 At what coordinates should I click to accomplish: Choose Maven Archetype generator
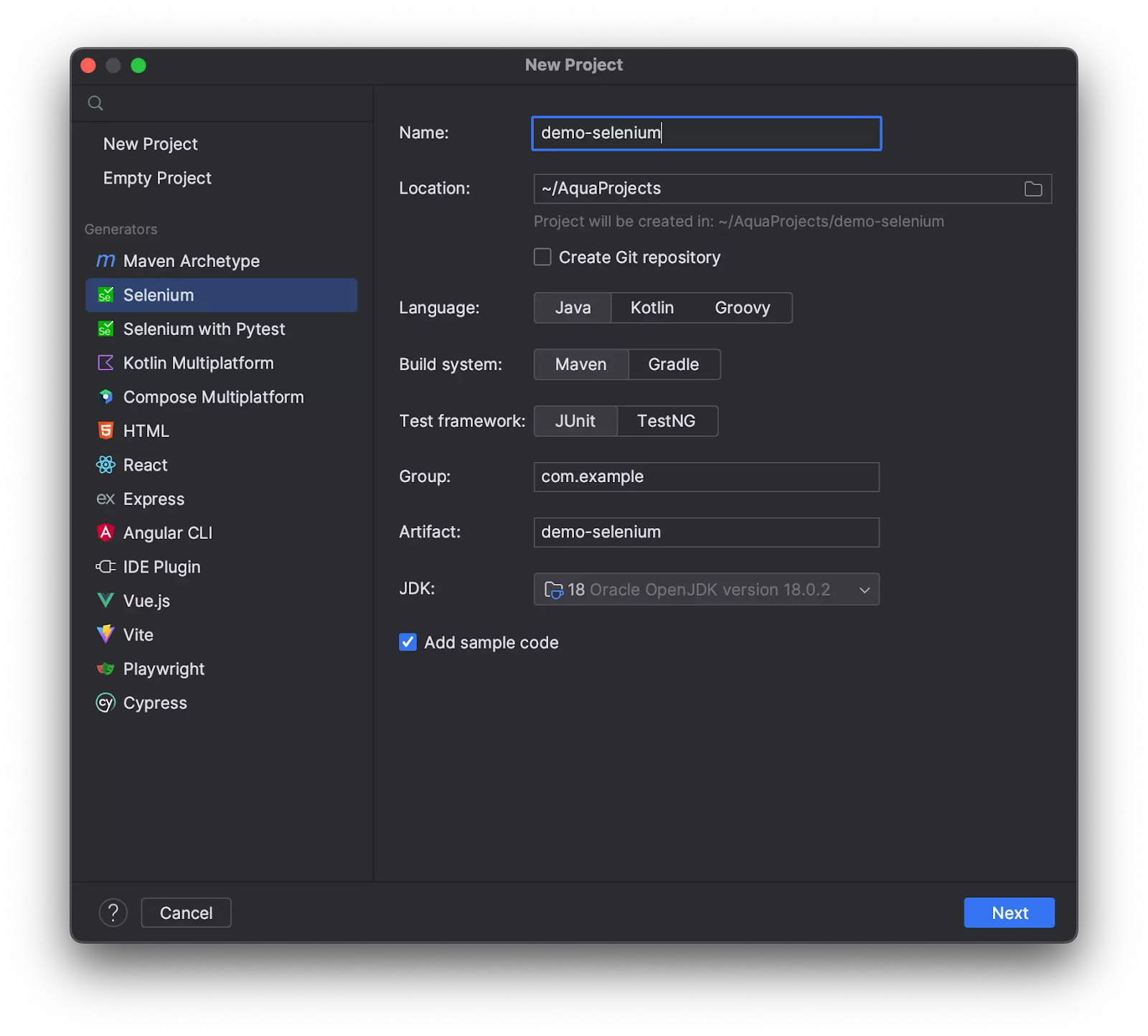pos(221,261)
